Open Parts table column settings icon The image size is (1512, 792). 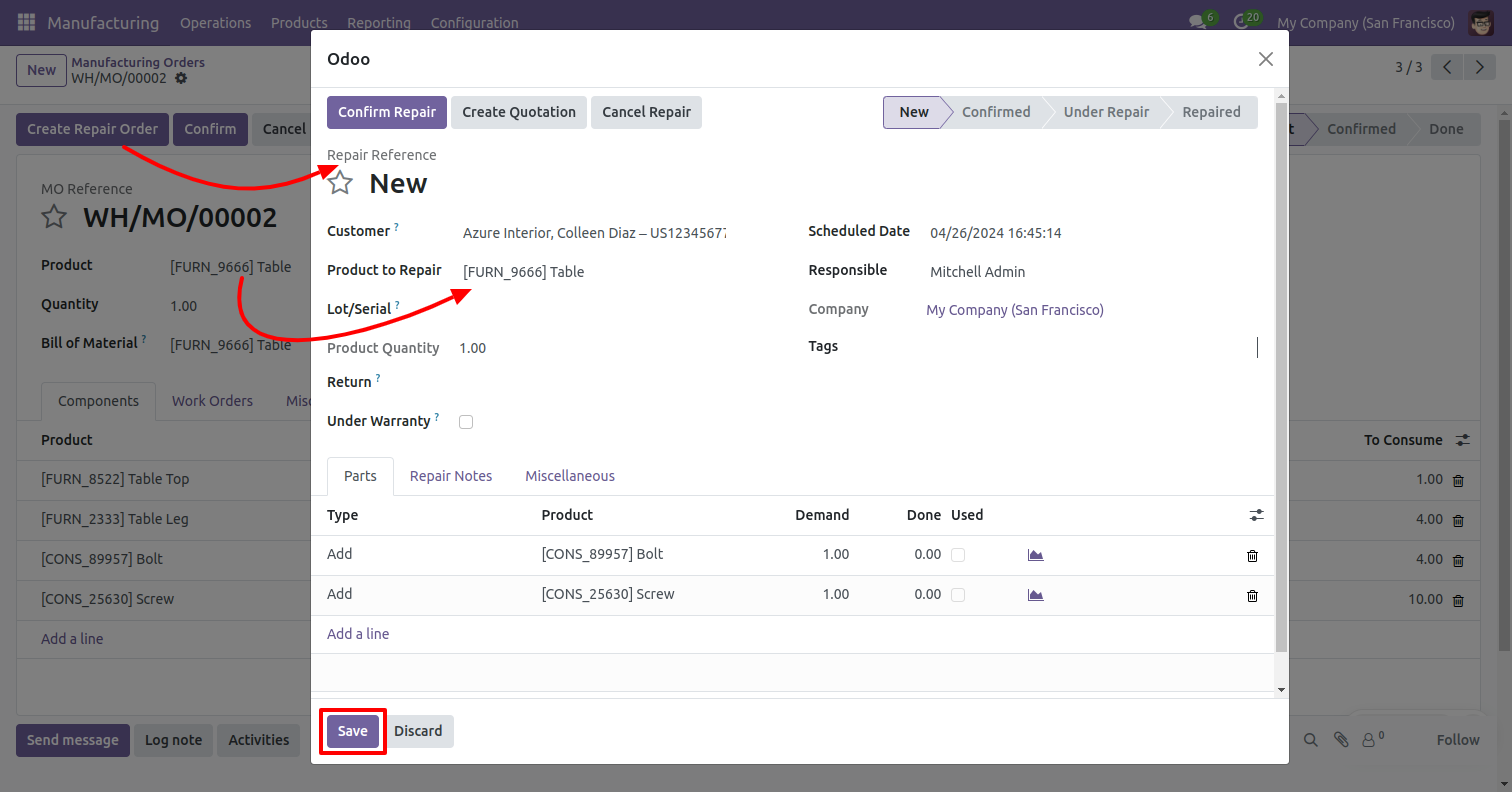coord(1256,515)
